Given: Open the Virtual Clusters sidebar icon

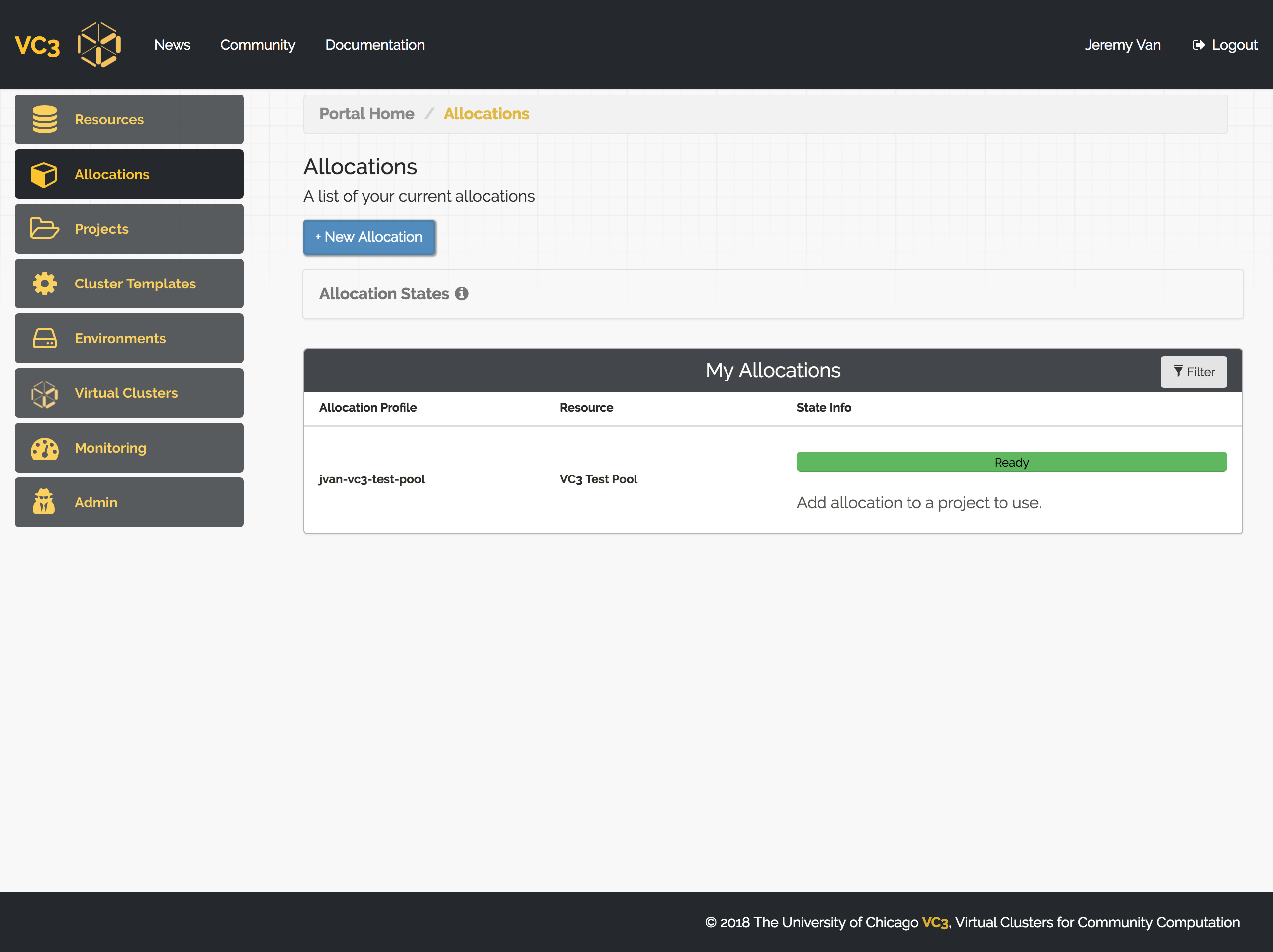Looking at the screenshot, I should tap(44, 393).
